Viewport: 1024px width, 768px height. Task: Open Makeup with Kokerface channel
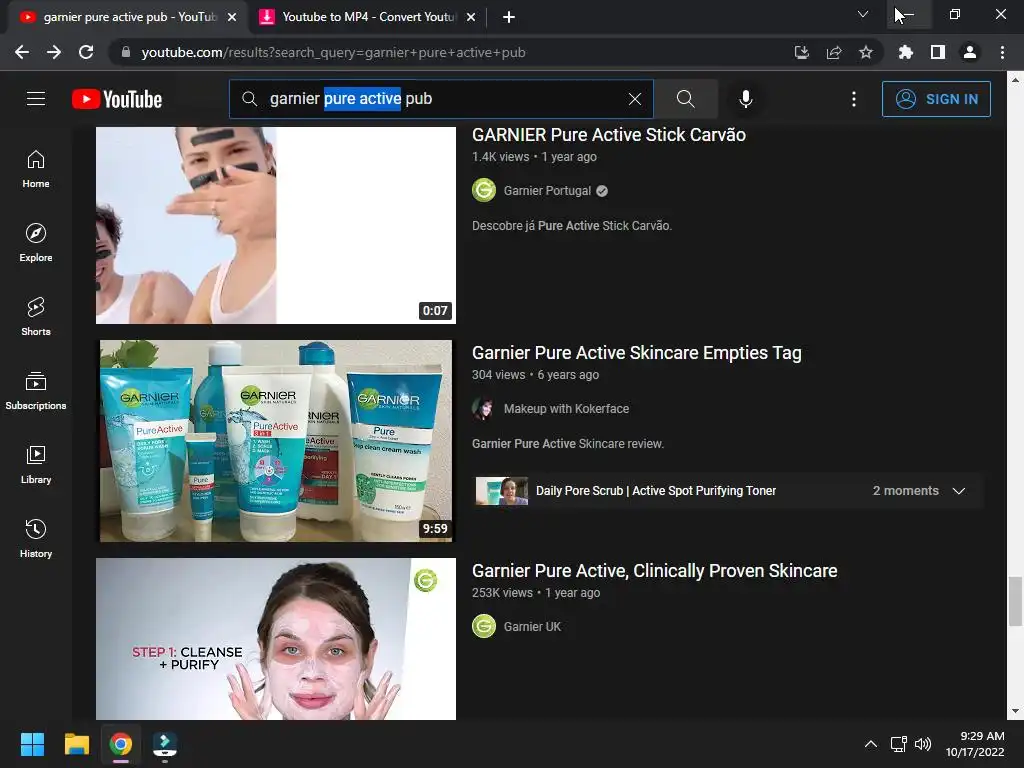[x=566, y=409]
